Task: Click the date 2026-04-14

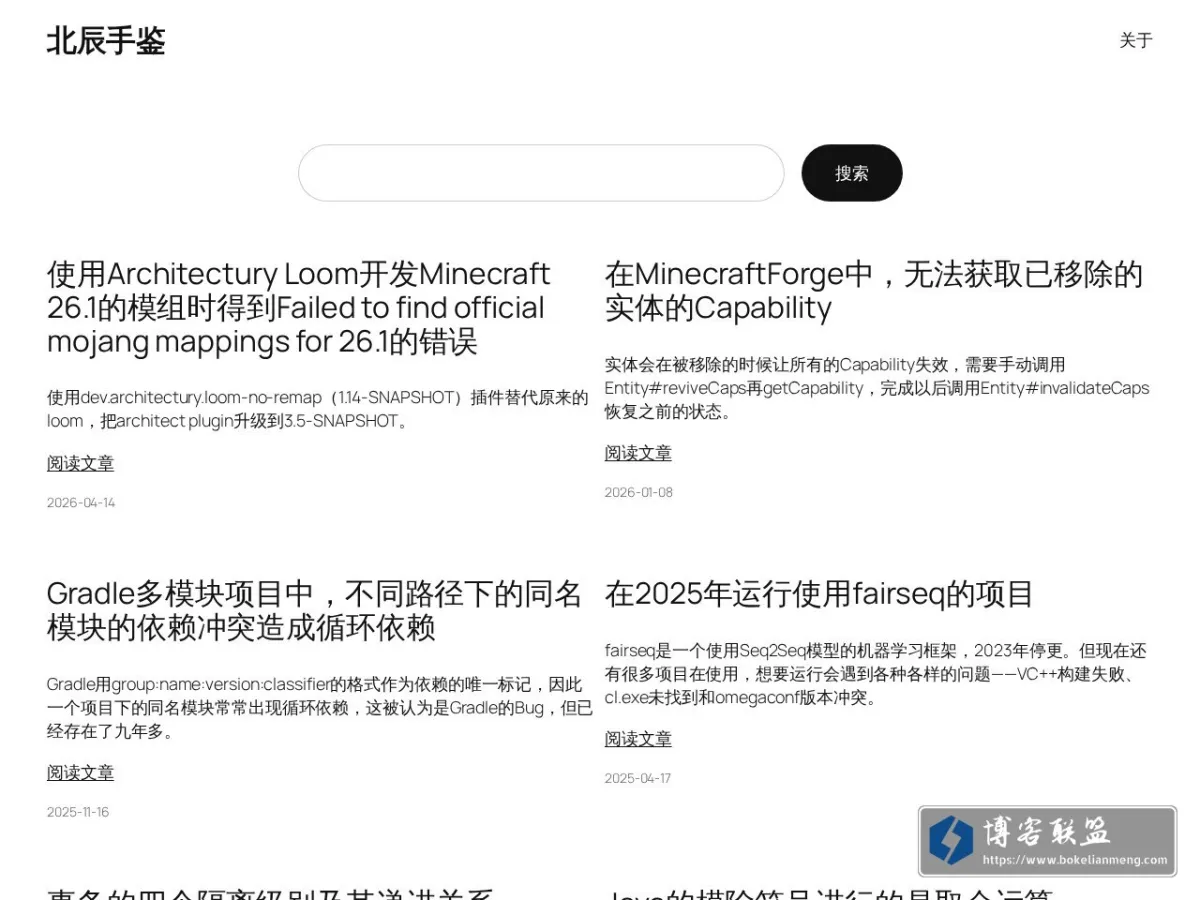Action: (81, 503)
